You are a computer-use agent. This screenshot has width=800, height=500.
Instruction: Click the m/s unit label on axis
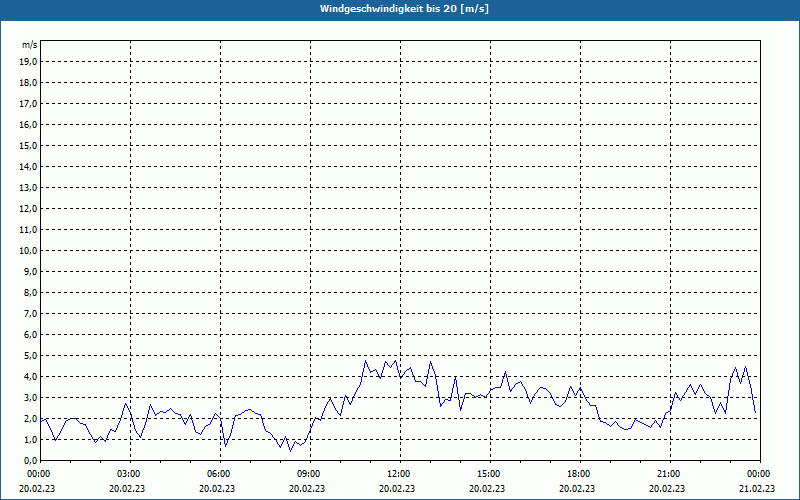(x=29, y=45)
